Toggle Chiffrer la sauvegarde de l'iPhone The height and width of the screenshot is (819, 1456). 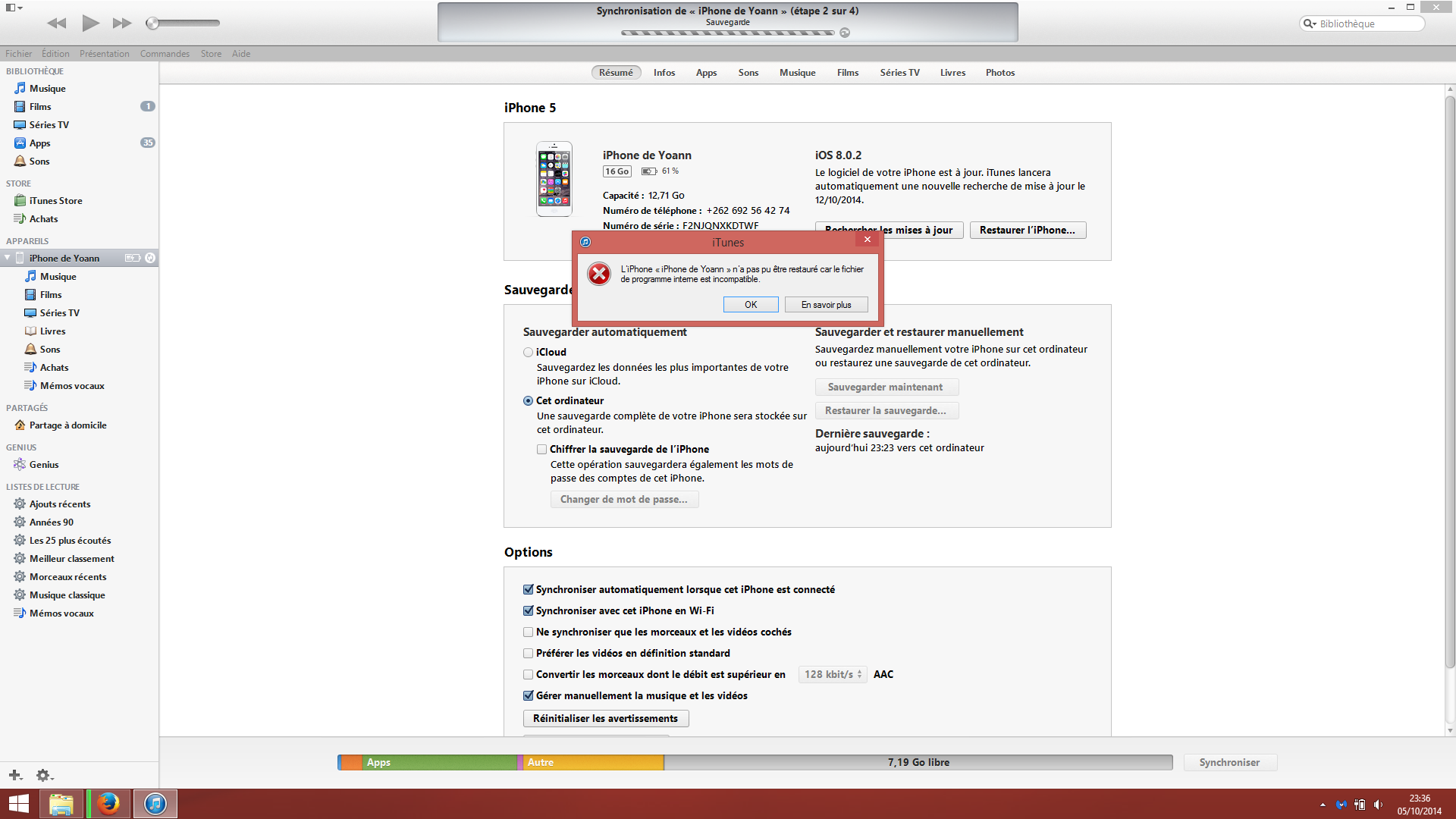tap(541, 450)
